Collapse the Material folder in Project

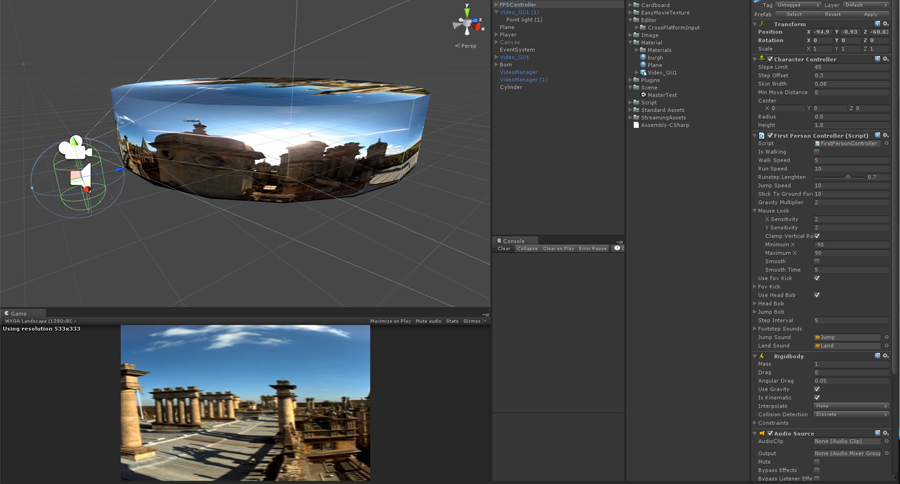click(630, 42)
